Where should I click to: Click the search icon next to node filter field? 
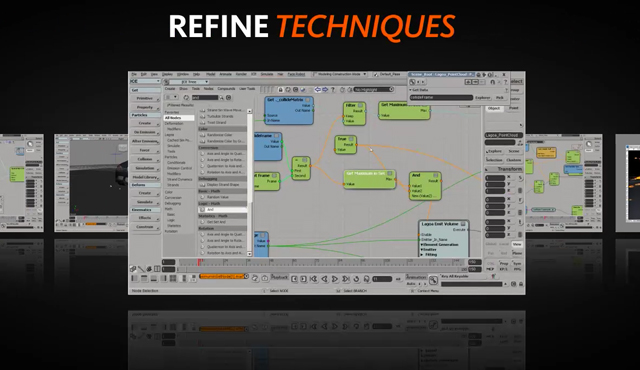coord(221,97)
